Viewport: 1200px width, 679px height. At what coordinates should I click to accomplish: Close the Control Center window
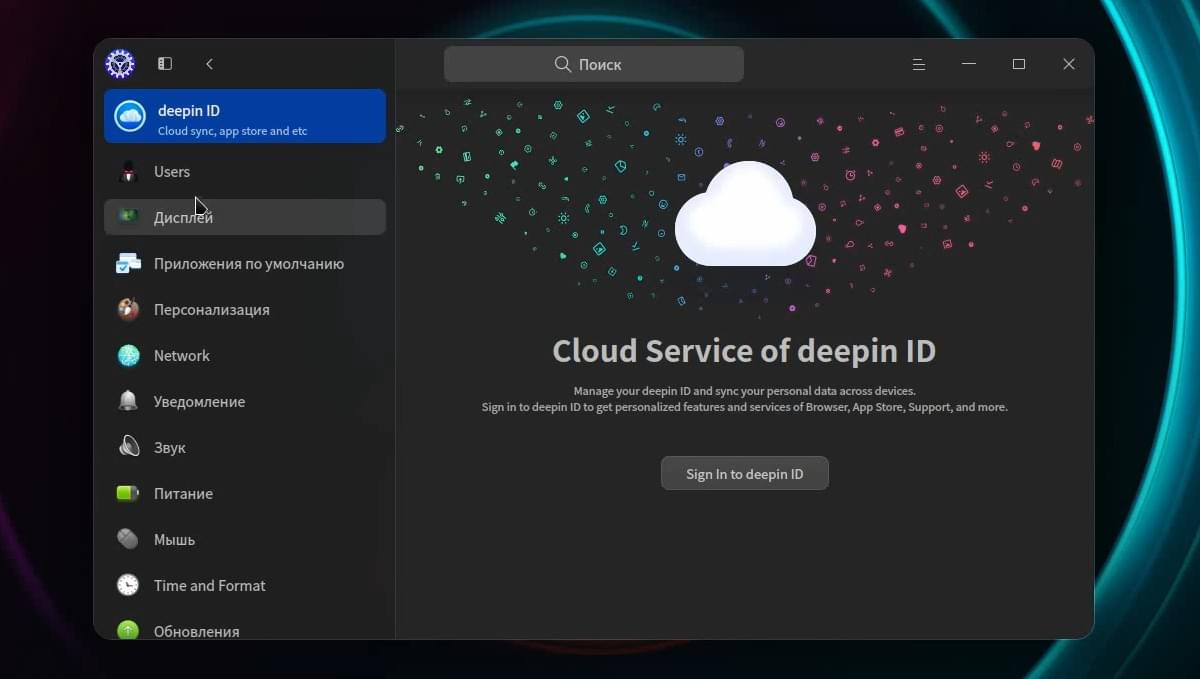[x=1068, y=64]
